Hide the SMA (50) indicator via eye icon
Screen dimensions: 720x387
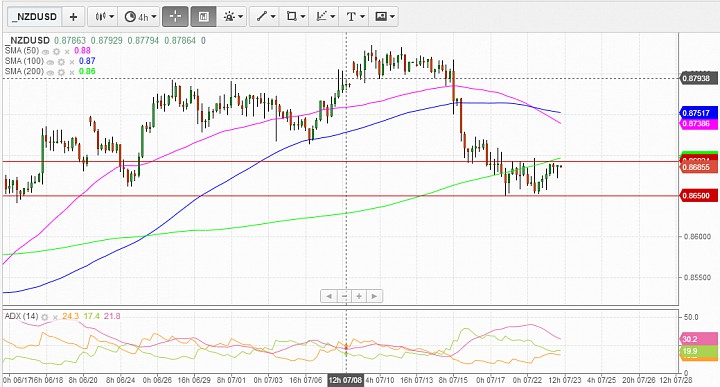pos(46,51)
